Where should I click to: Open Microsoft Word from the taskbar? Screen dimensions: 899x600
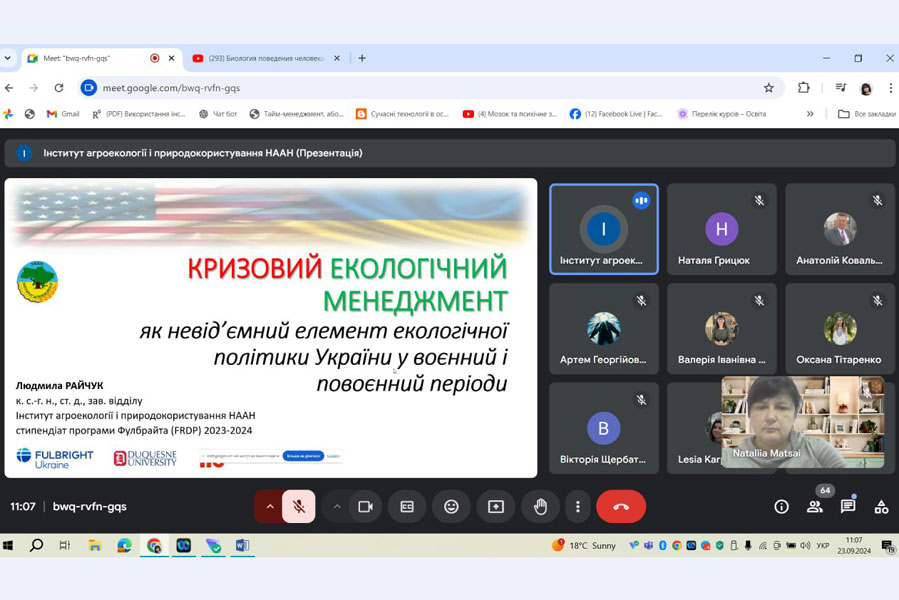coord(242,546)
